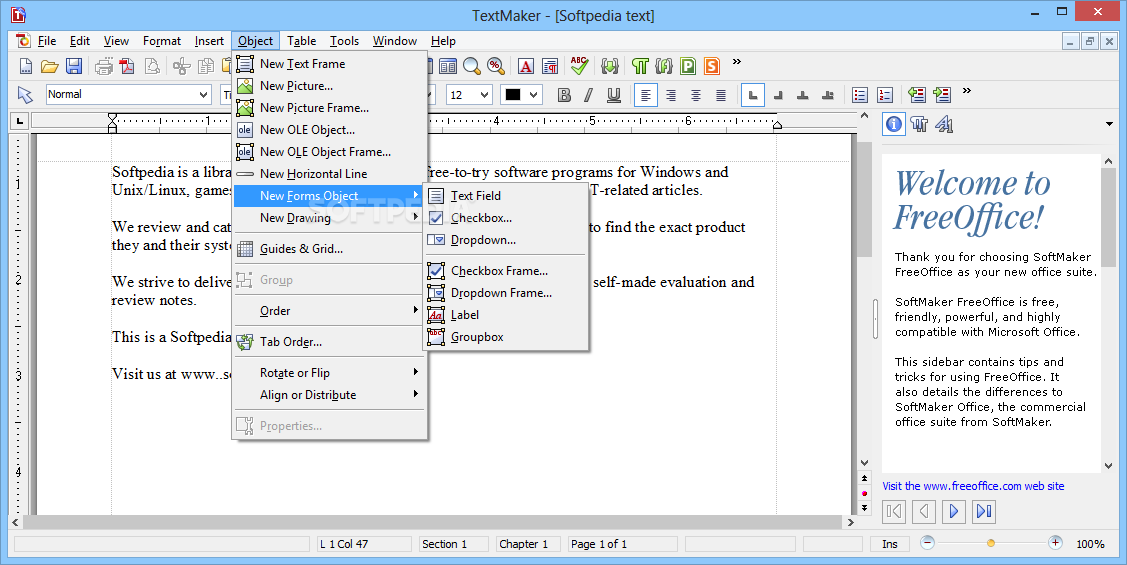Choose New Picture Frame menu entry

click(x=330, y=108)
